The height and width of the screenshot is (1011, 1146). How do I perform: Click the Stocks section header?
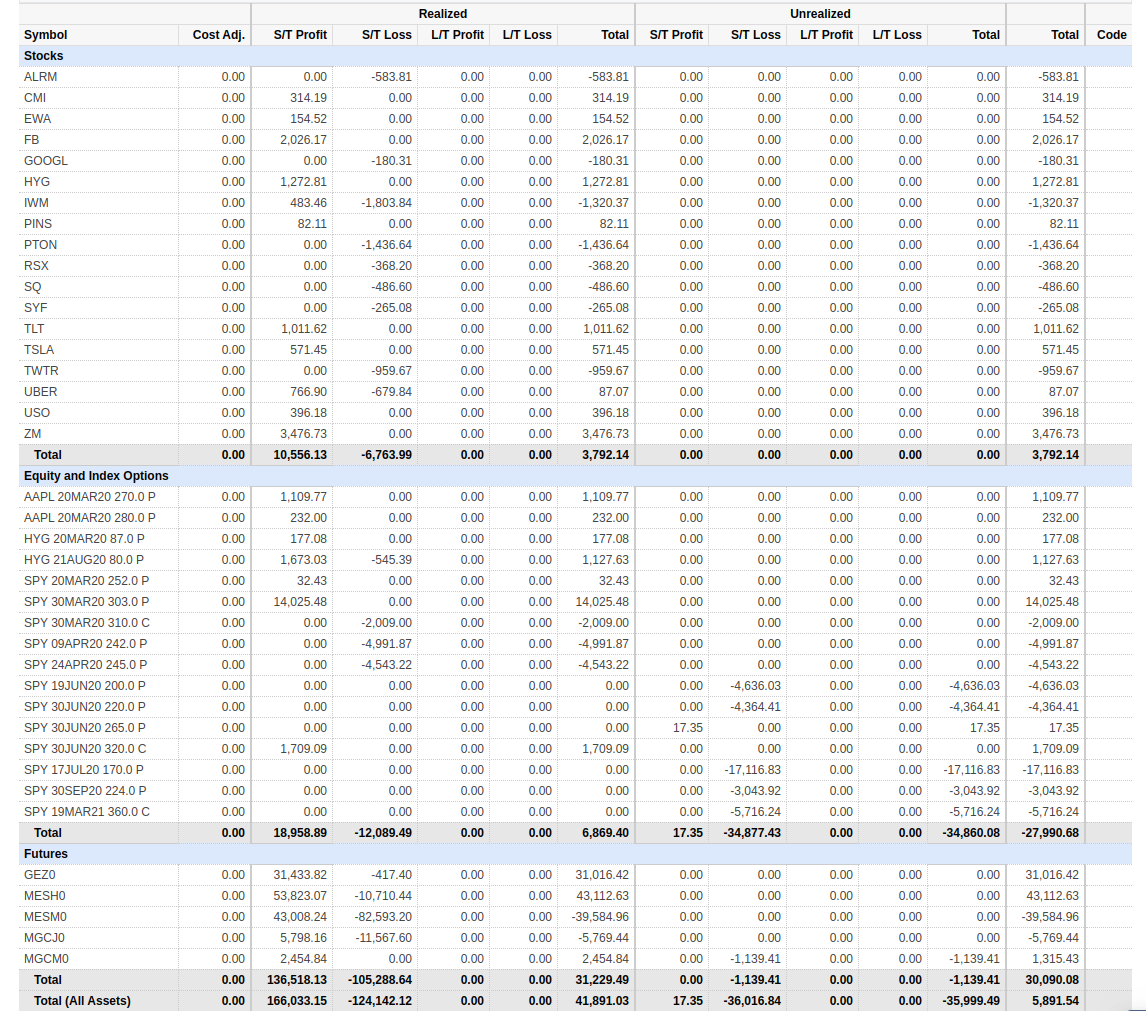point(43,56)
